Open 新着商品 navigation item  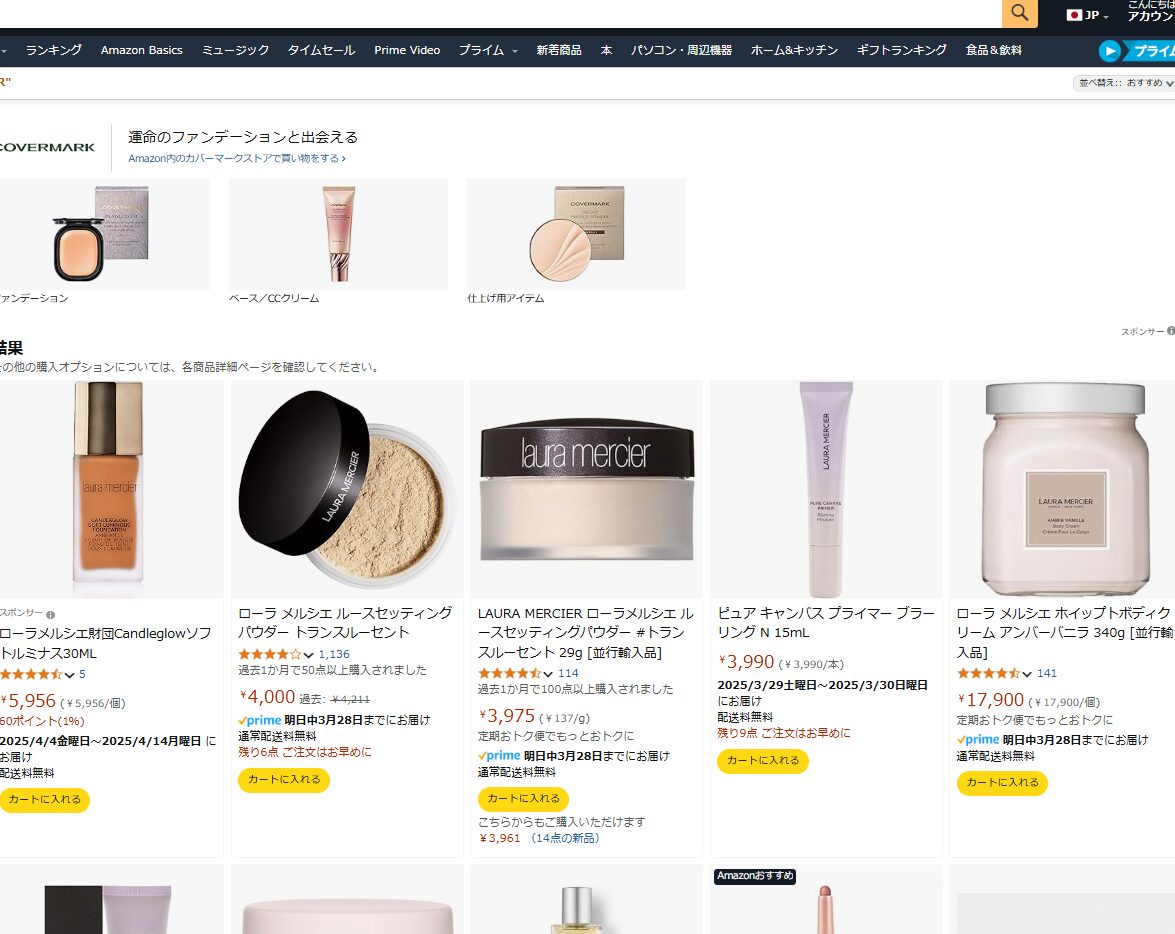coord(559,50)
